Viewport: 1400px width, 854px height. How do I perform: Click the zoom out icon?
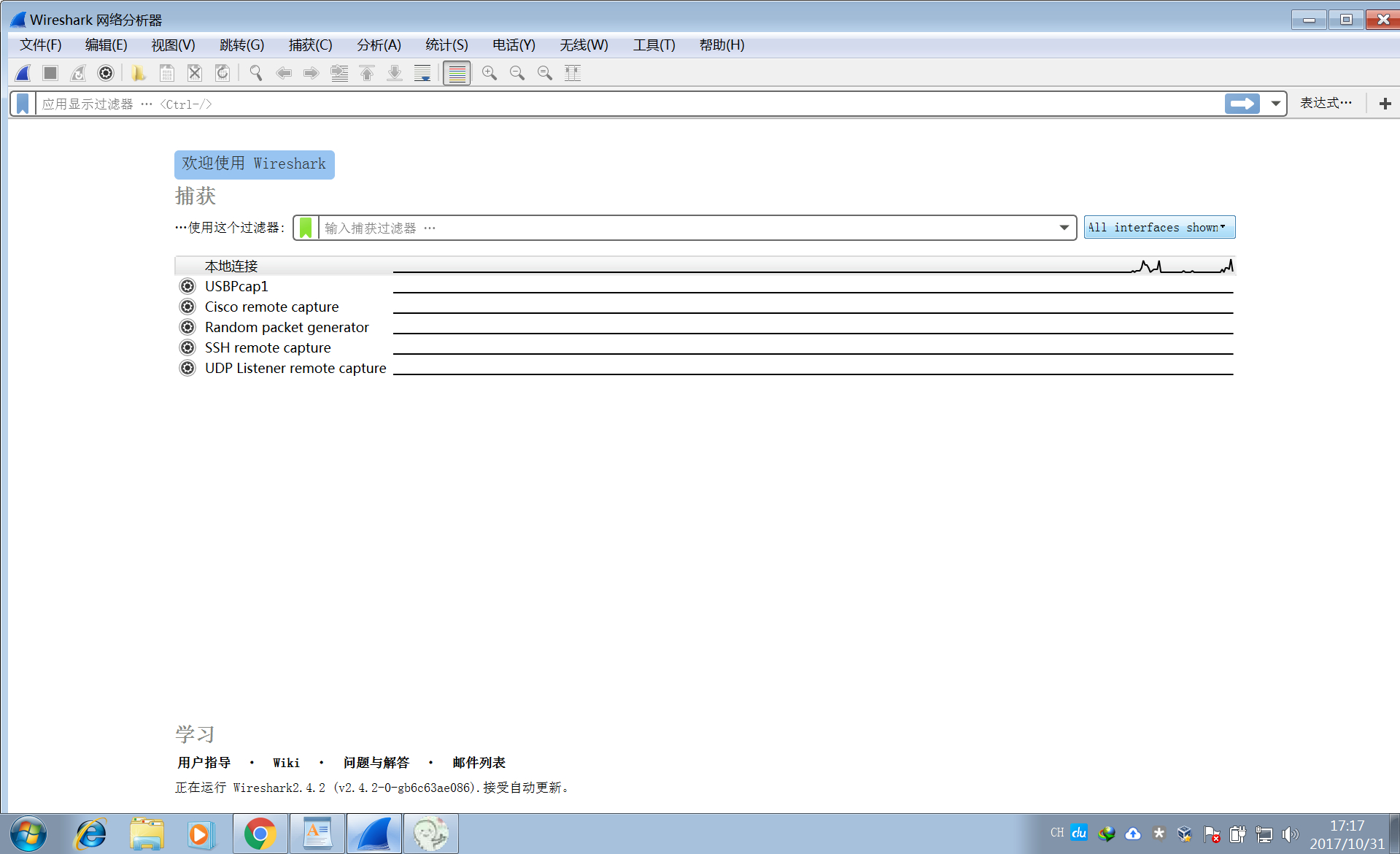click(x=517, y=73)
